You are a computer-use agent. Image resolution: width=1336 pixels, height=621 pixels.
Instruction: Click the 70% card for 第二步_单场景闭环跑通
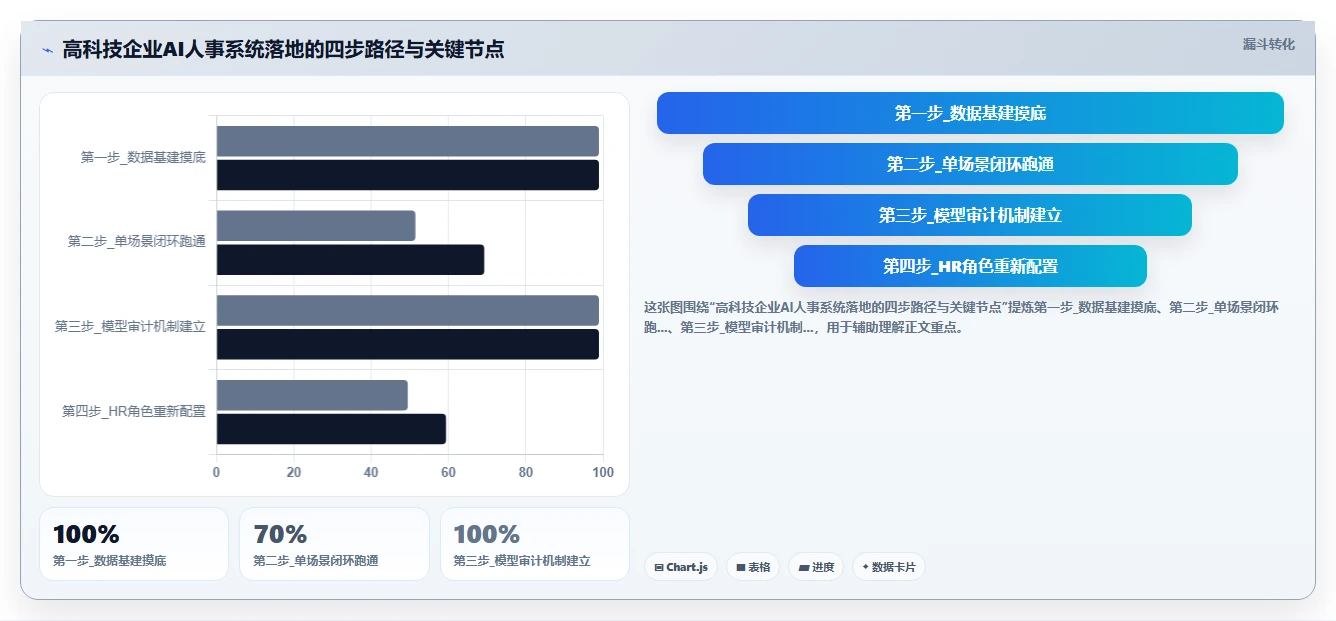(x=334, y=544)
